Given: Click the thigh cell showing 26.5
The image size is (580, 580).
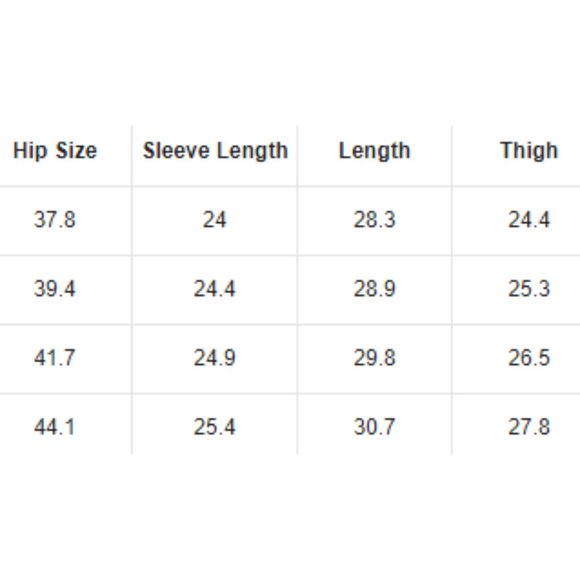Looking at the screenshot, I should pyautogui.click(x=529, y=358).
